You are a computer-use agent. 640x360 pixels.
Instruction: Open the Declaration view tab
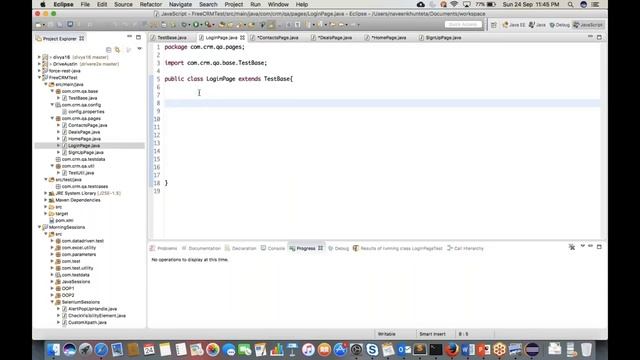coord(240,248)
